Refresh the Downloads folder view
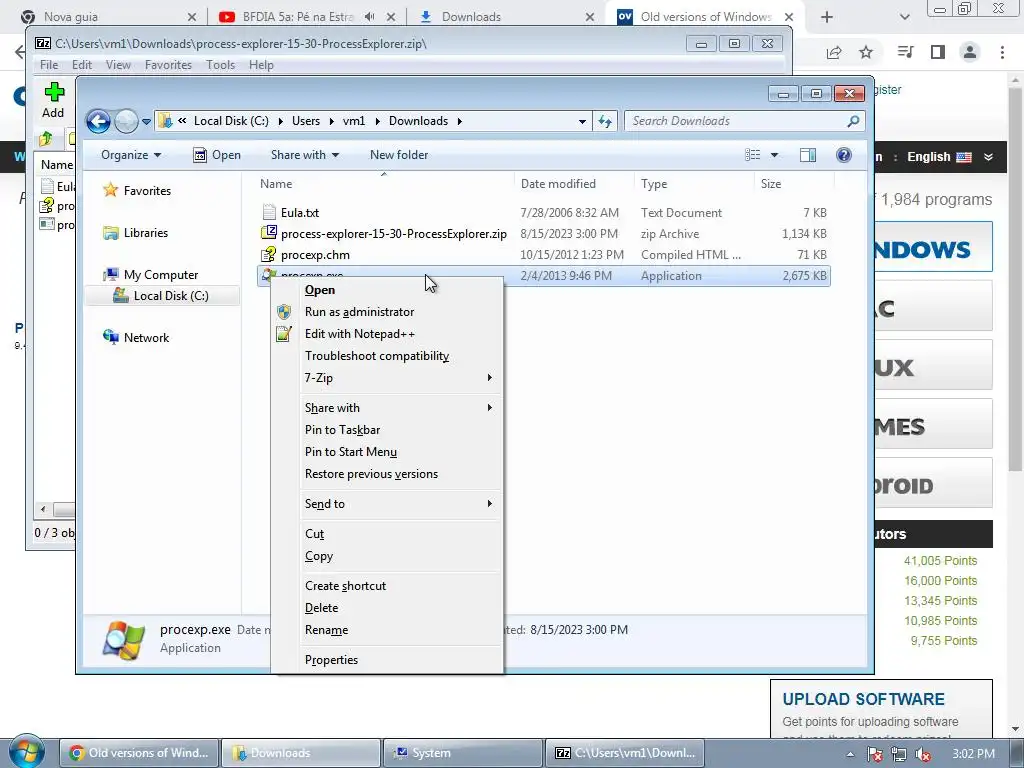This screenshot has height=768, width=1024. click(x=605, y=121)
